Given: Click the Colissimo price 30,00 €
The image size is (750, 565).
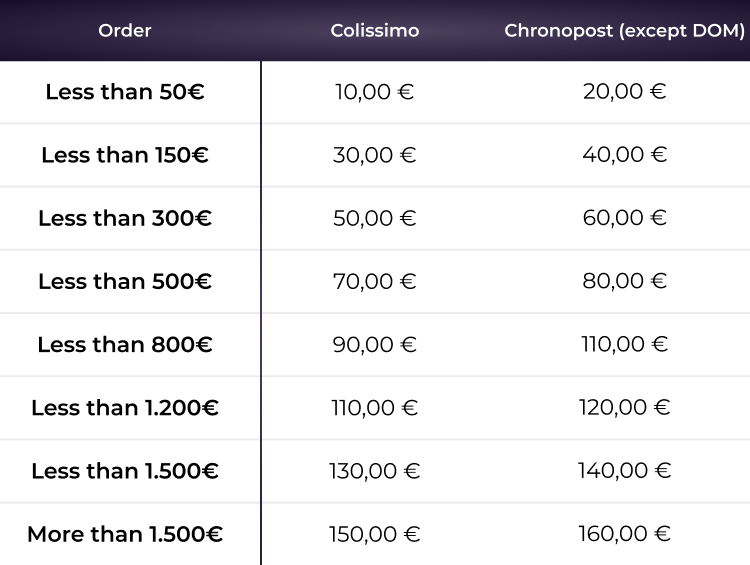Looking at the screenshot, I should tap(375, 155).
